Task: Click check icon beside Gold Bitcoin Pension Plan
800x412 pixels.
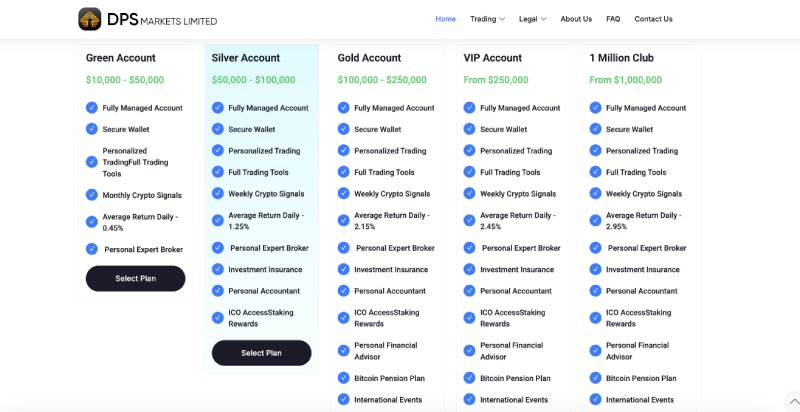Action: (344, 378)
